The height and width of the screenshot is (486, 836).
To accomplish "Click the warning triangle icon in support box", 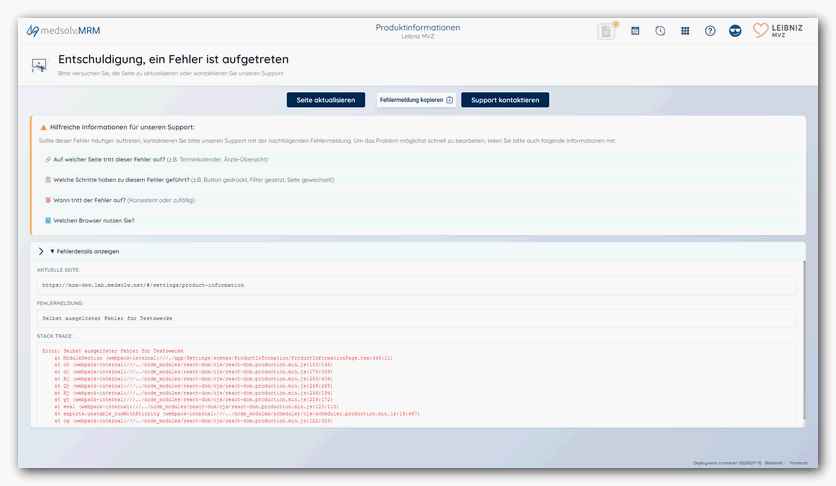I will (43, 127).
